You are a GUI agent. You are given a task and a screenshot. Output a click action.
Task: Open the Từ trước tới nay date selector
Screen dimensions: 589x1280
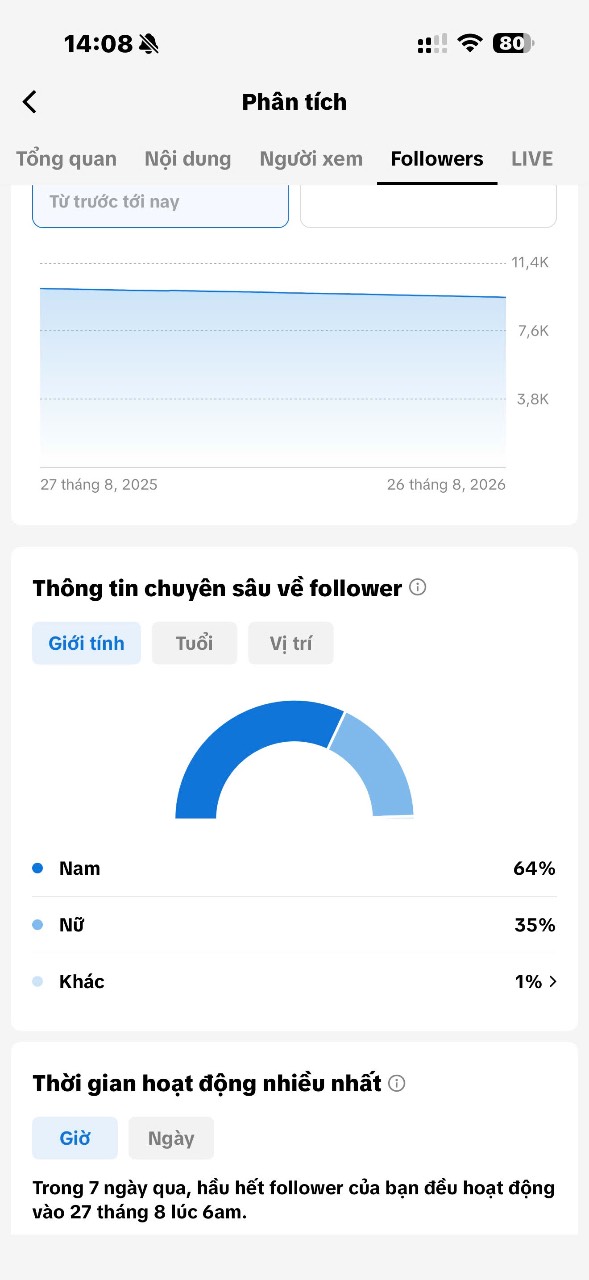(160, 205)
